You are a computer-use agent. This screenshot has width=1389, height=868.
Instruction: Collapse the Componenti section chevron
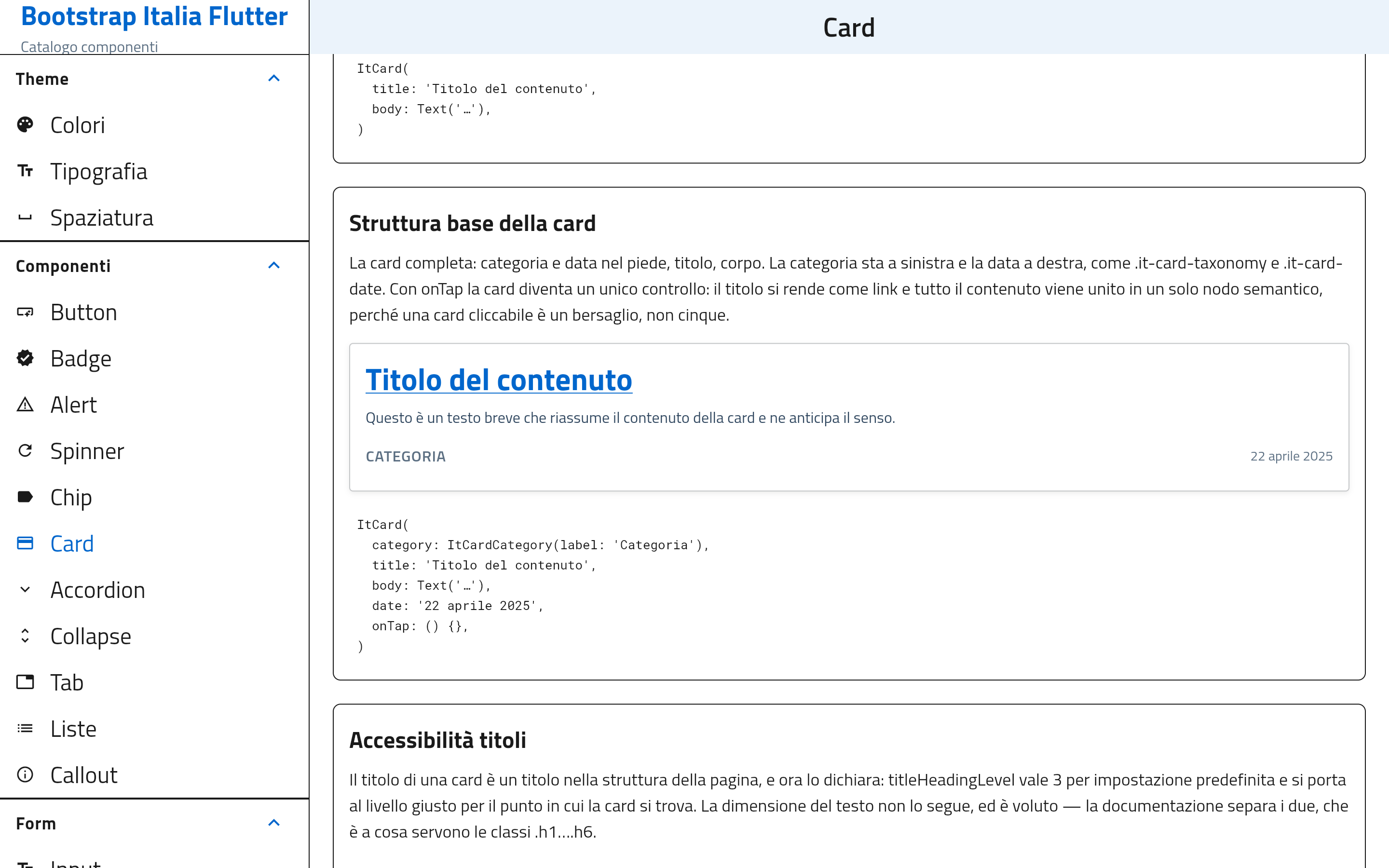[274, 266]
